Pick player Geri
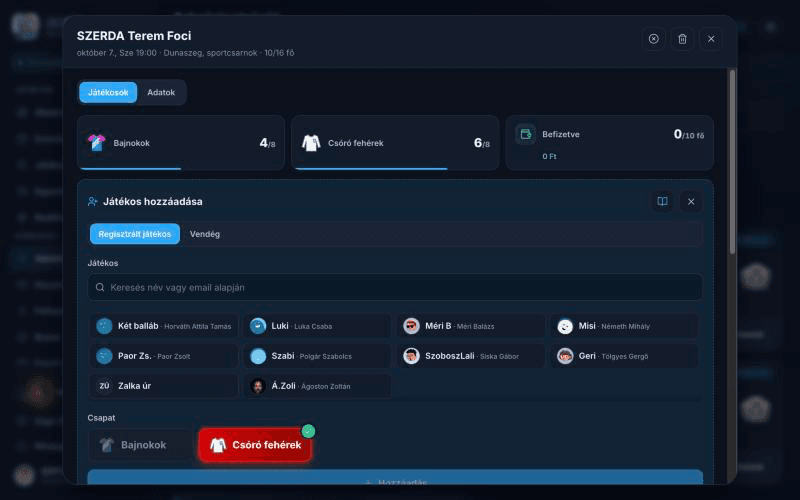Viewport: 800px width, 500px height. [x=624, y=356]
